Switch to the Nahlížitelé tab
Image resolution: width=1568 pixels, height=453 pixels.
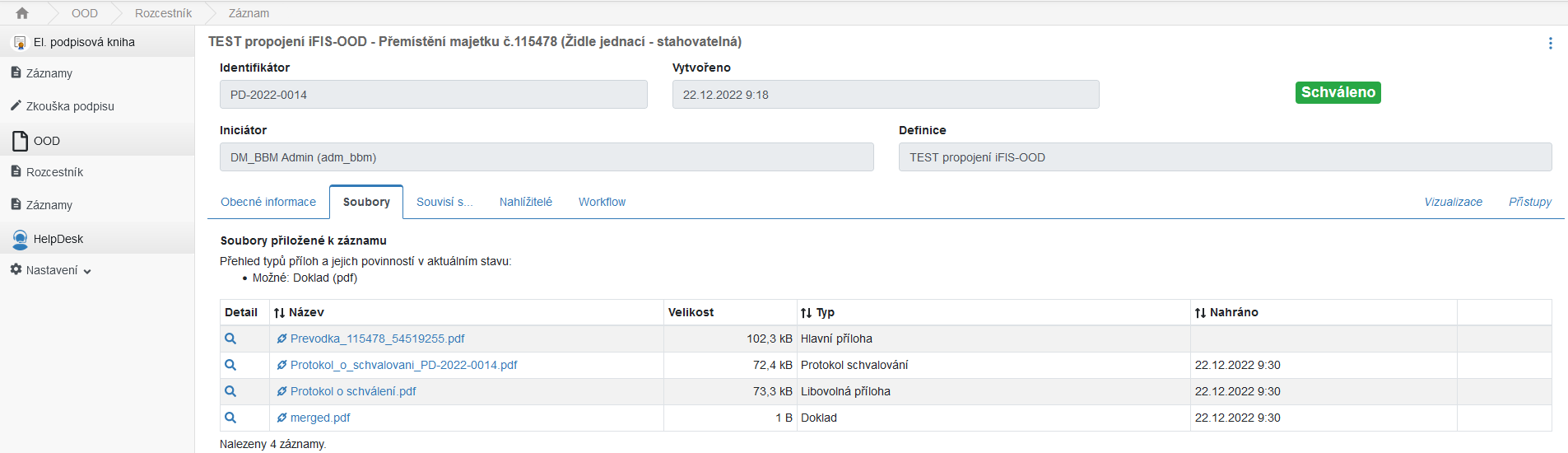[x=525, y=202]
